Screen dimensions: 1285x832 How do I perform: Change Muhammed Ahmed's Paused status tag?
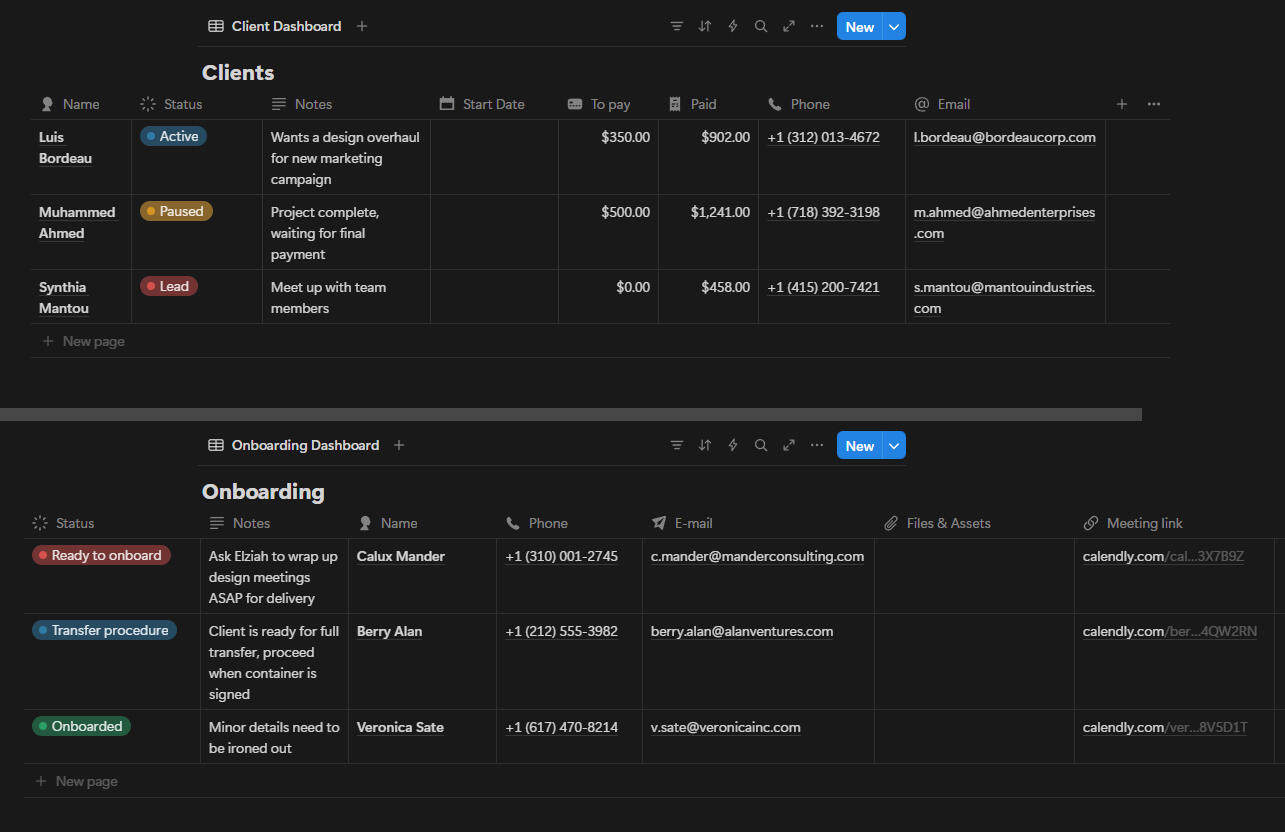pos(176,212)
